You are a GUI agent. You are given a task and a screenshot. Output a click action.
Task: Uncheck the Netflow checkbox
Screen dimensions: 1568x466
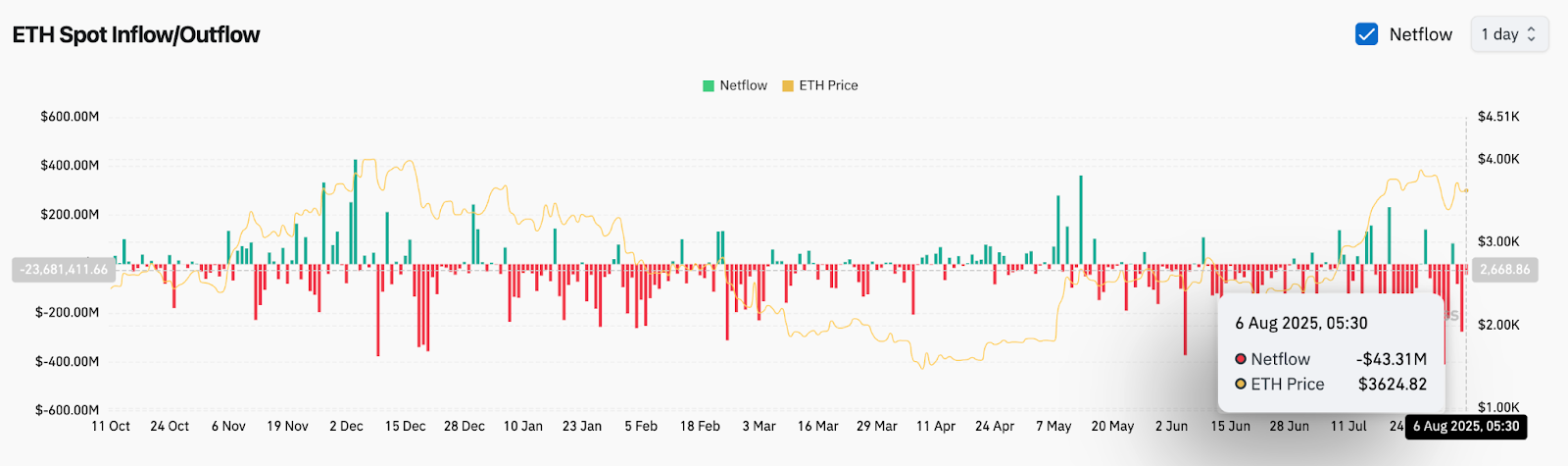pyautogui.click(x=1366, y=34)
